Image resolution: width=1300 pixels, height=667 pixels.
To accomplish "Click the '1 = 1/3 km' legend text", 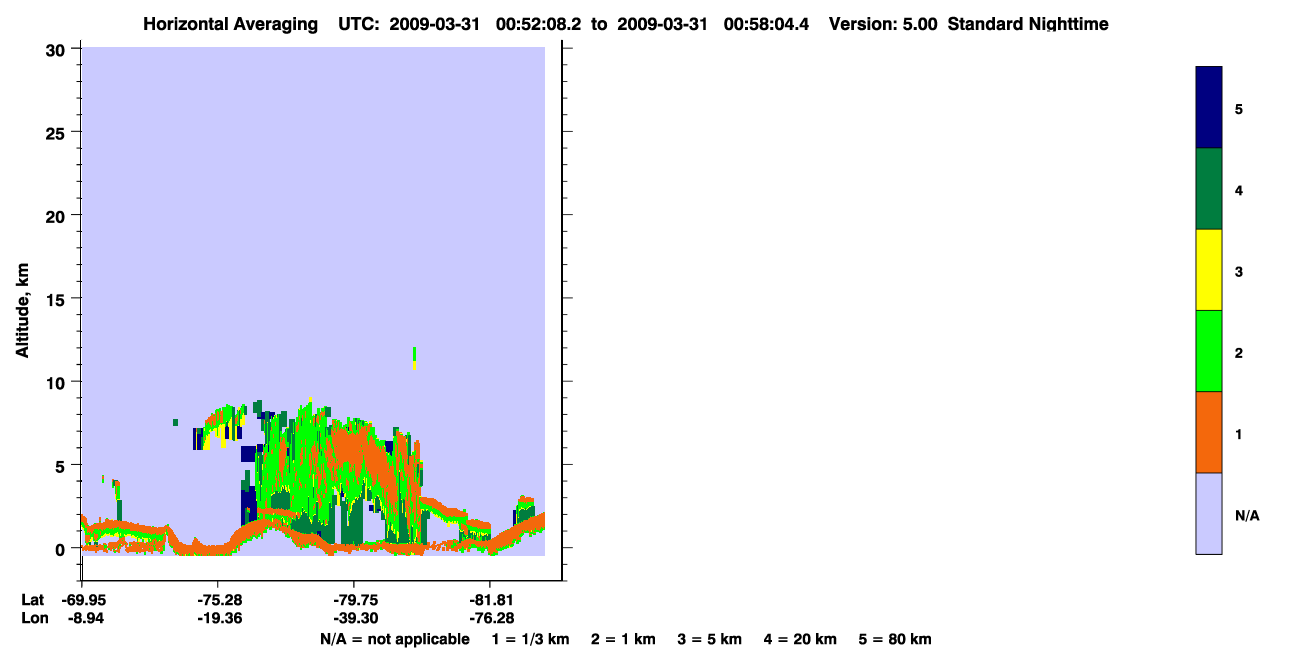I will [x=530, y=640].
